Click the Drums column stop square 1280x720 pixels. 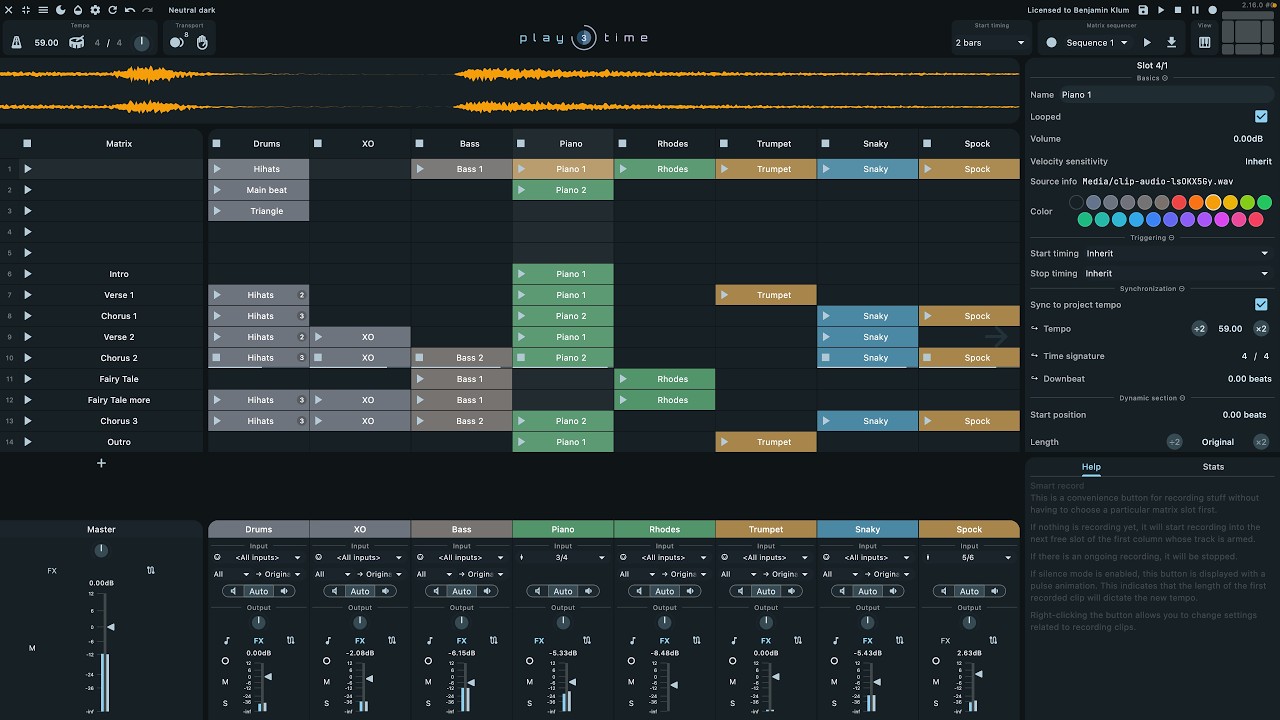[216, 144]
